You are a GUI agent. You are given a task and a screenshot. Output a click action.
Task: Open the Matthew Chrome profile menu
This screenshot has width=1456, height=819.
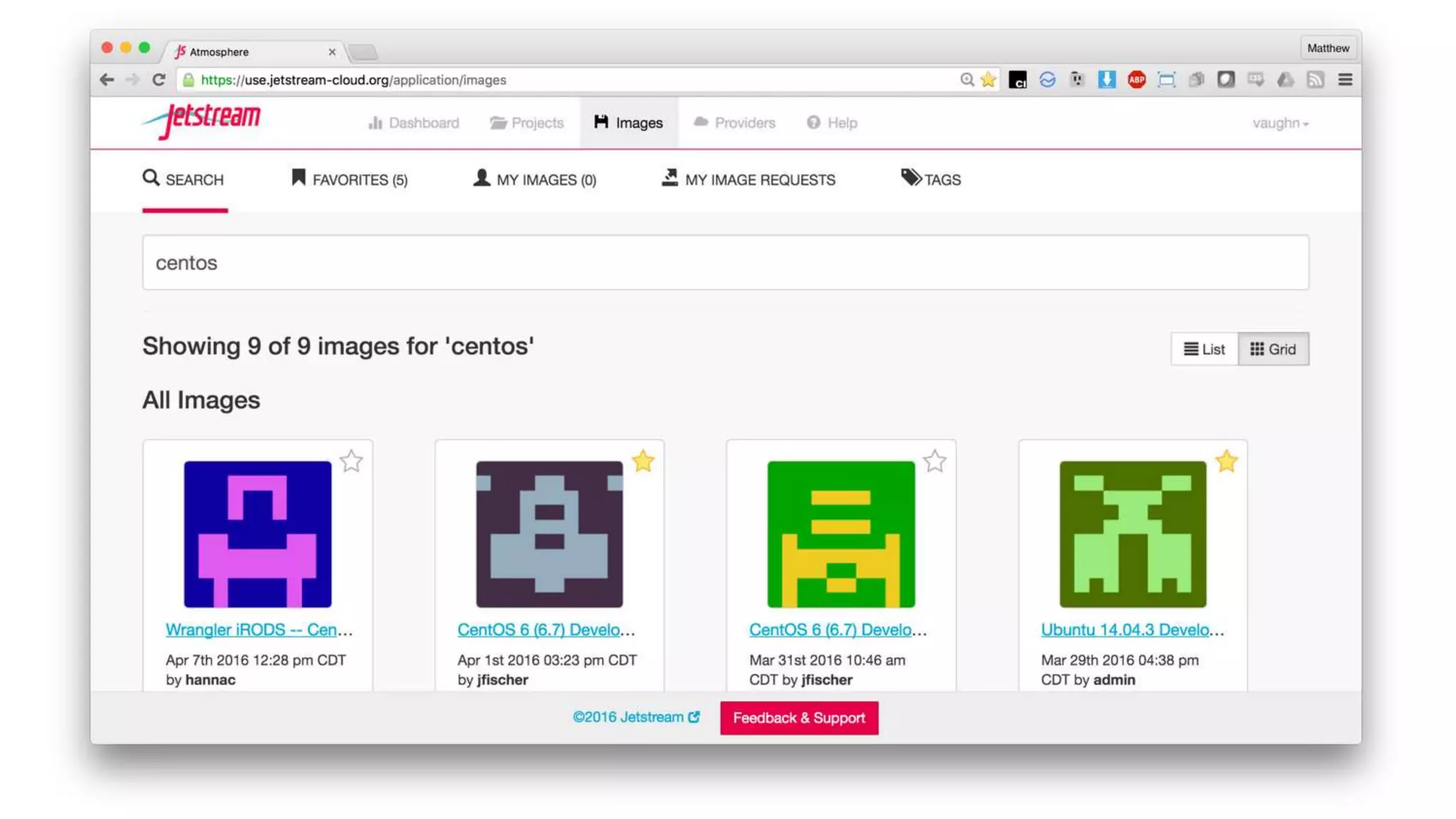point(1327,48)
